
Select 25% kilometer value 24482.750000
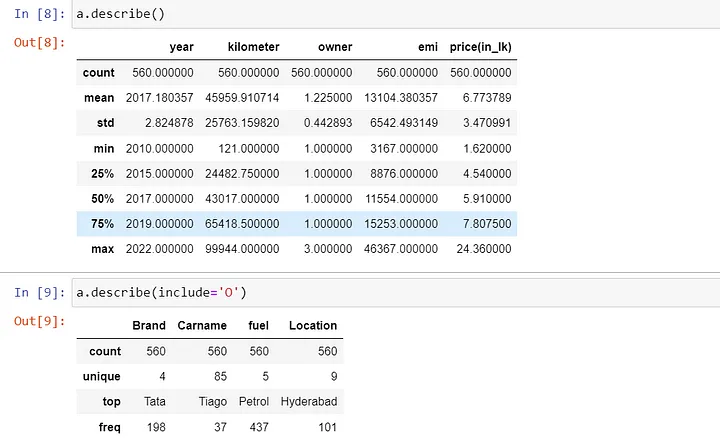(x=242, y=174)
